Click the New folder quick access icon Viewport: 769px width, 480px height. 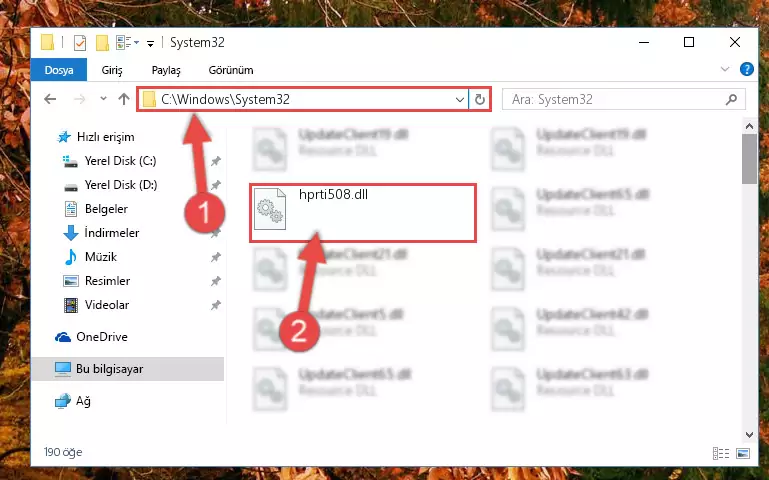(102, 43)
